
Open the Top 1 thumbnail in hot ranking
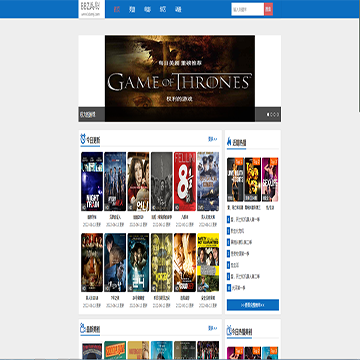tap(235, 179)
